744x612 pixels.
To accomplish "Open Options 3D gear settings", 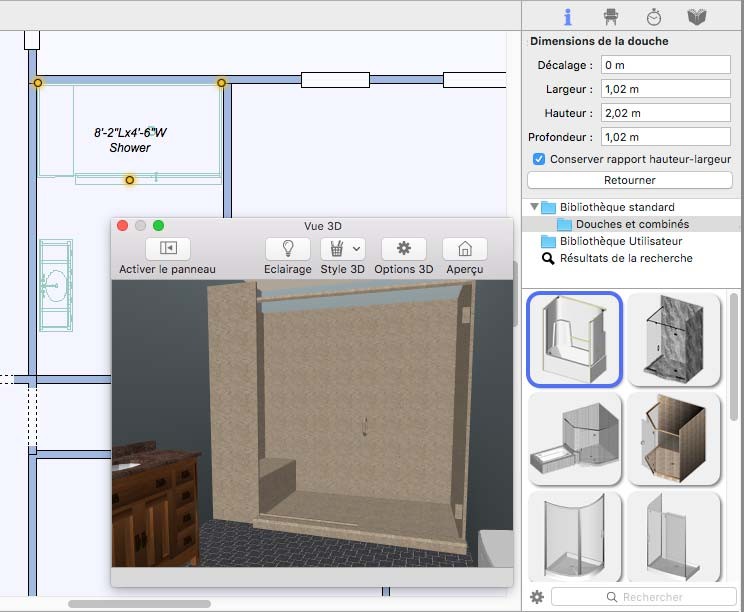I will 403,248.
